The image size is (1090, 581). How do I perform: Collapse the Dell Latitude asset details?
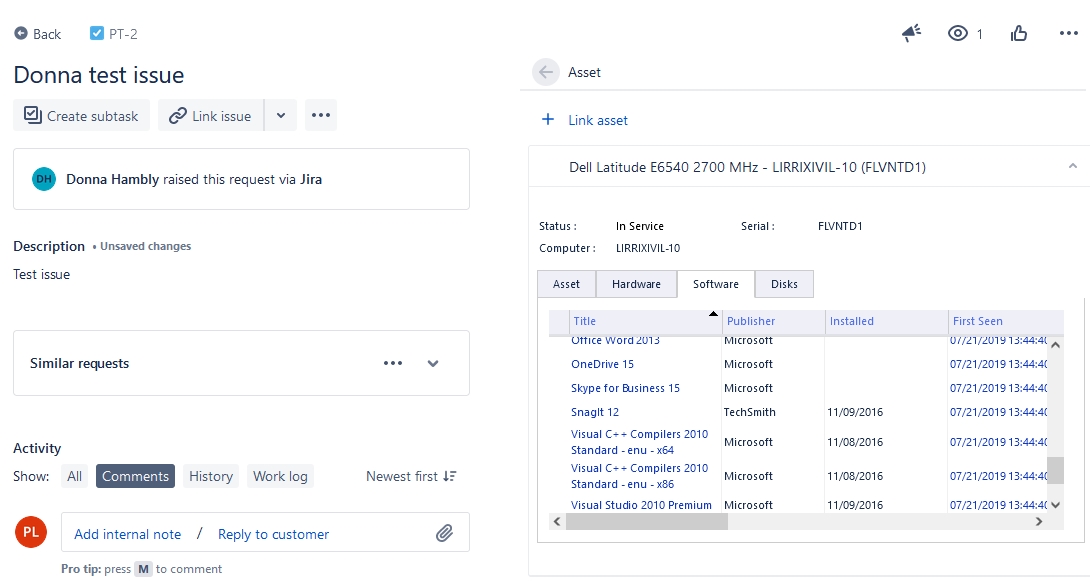pyautogui.click(x=1073, y=166)
